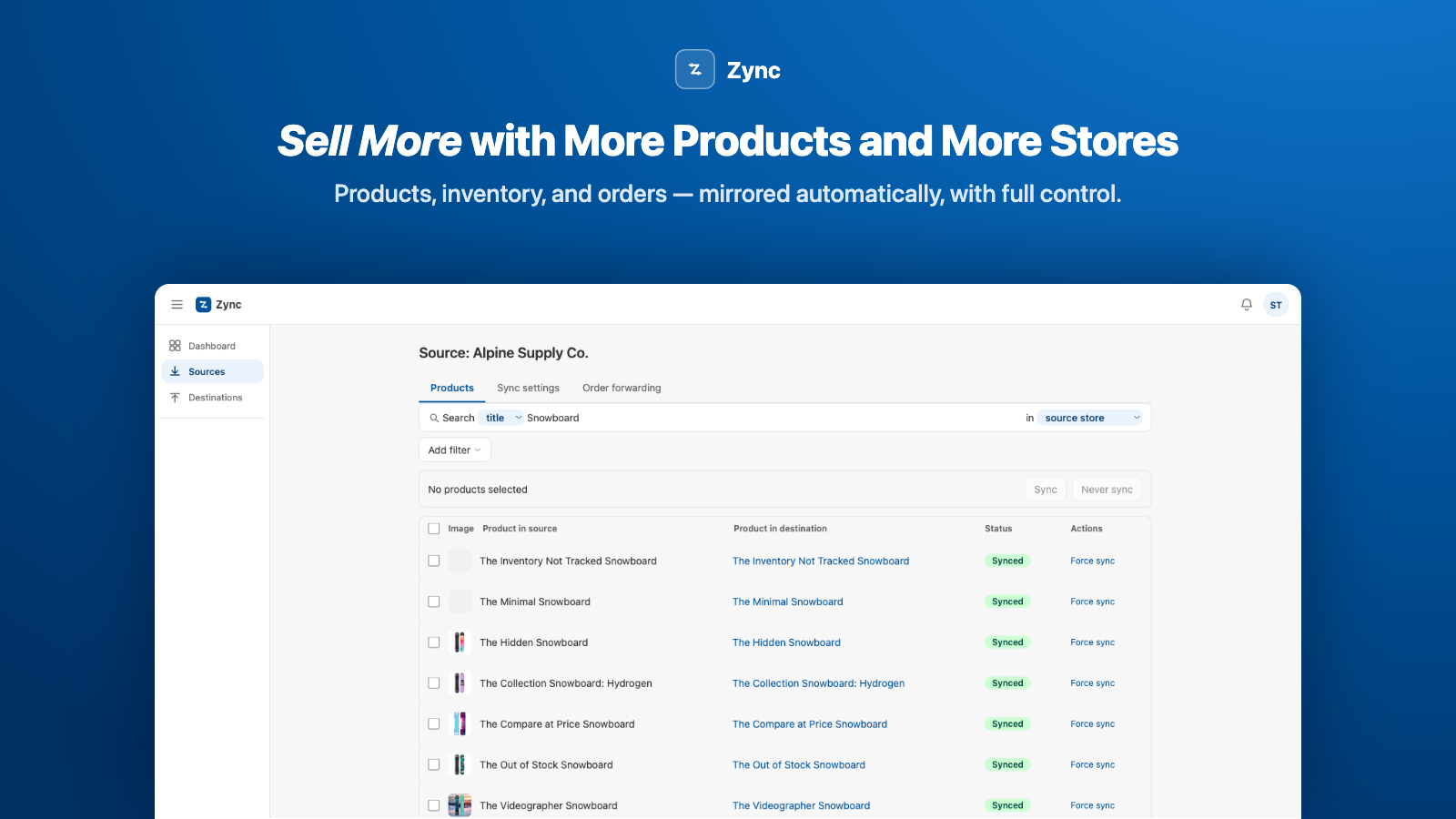Open the hamburger menu icon
Screen dimensions: 1456x819
tap(177, 305)
